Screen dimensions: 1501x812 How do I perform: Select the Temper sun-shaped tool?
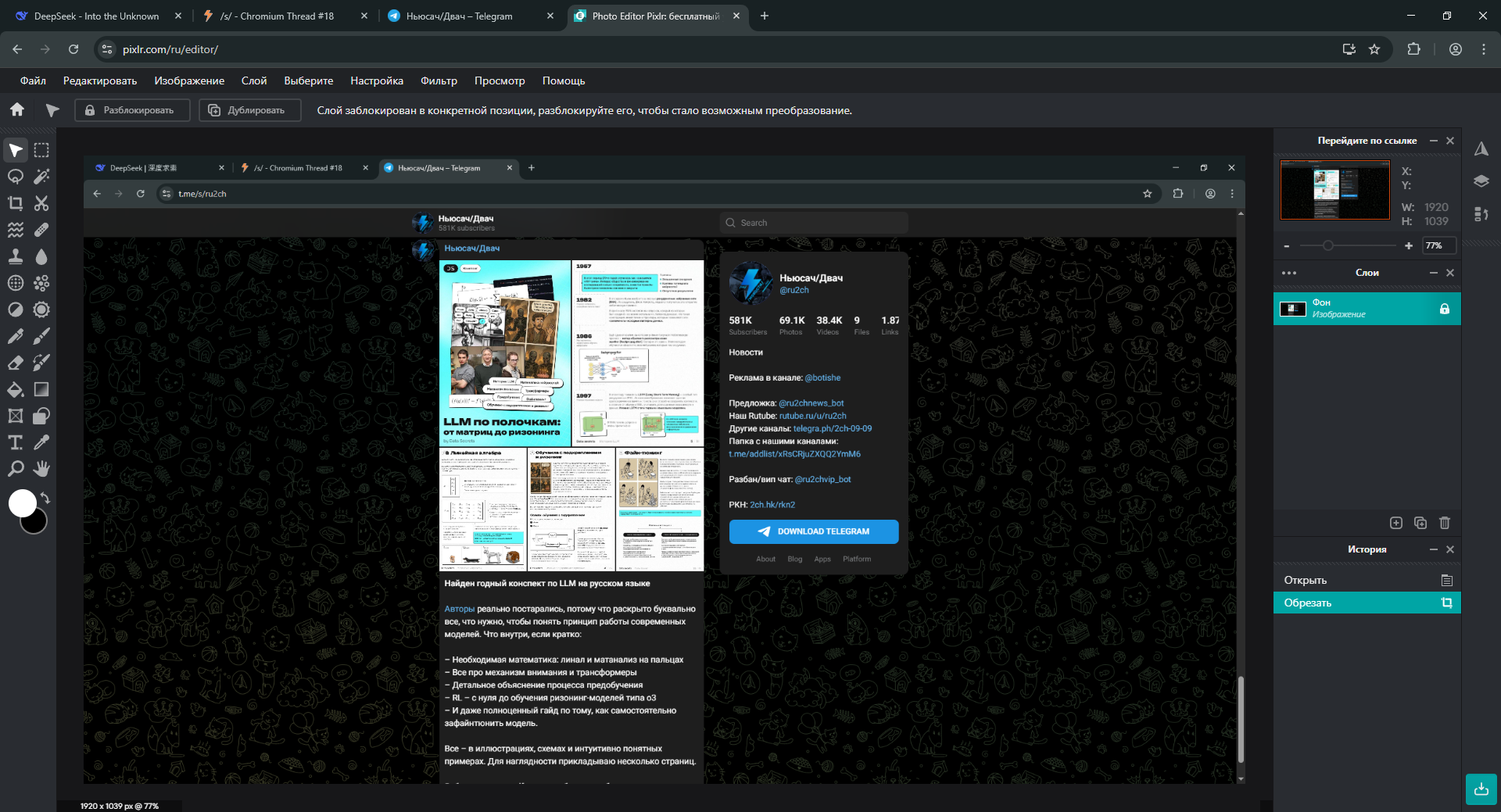[41, 309]
